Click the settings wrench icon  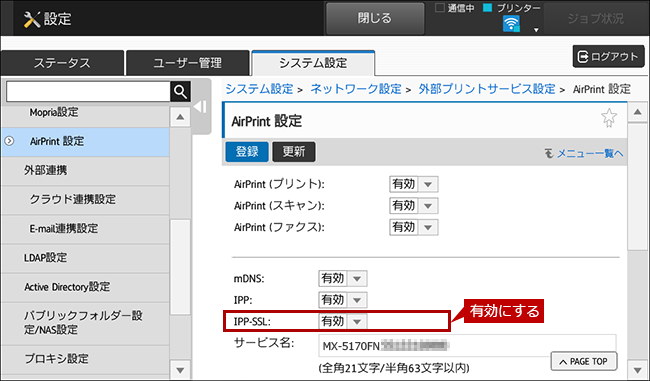tap(32, 19)
